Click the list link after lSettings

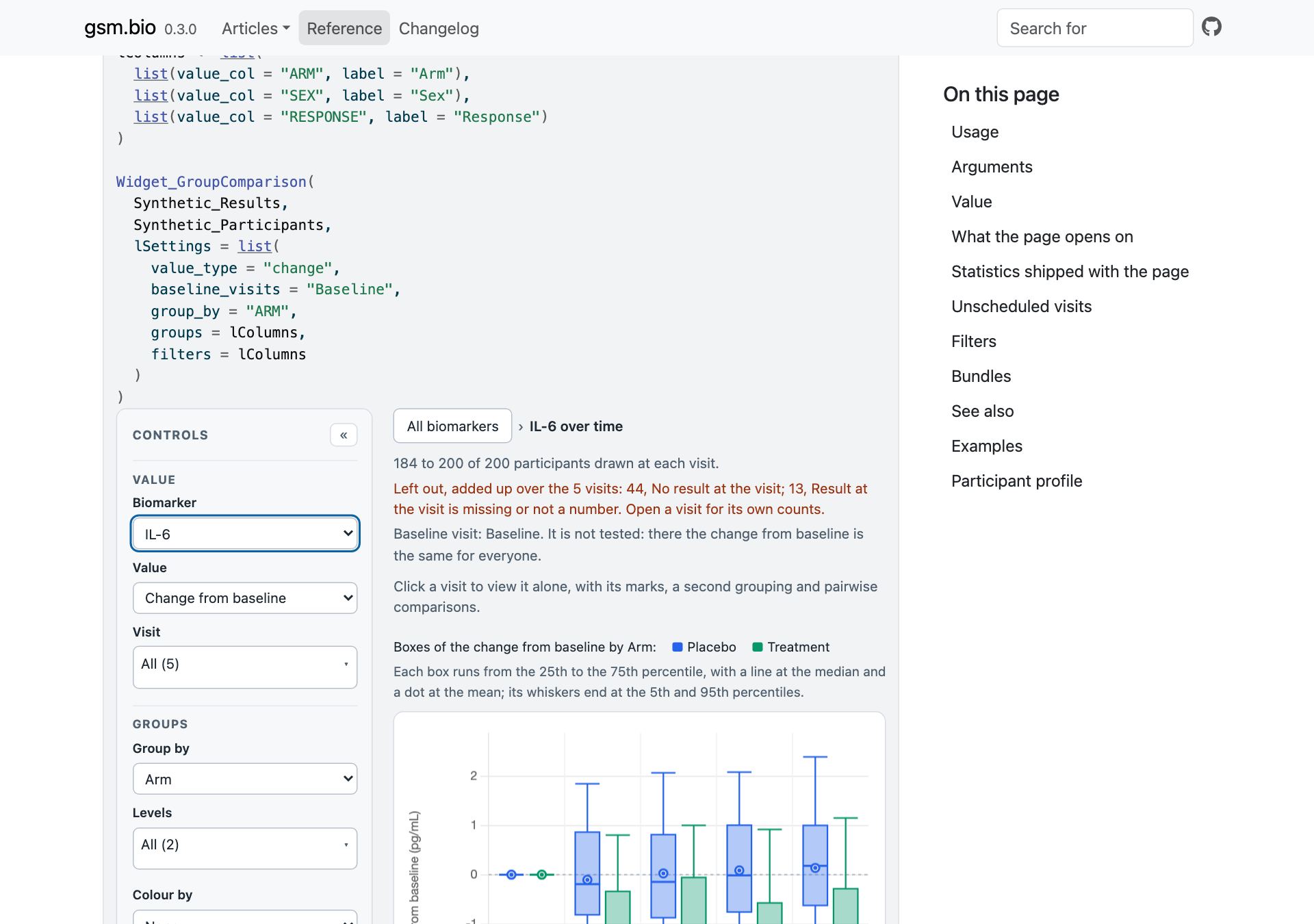click(255, 246)
